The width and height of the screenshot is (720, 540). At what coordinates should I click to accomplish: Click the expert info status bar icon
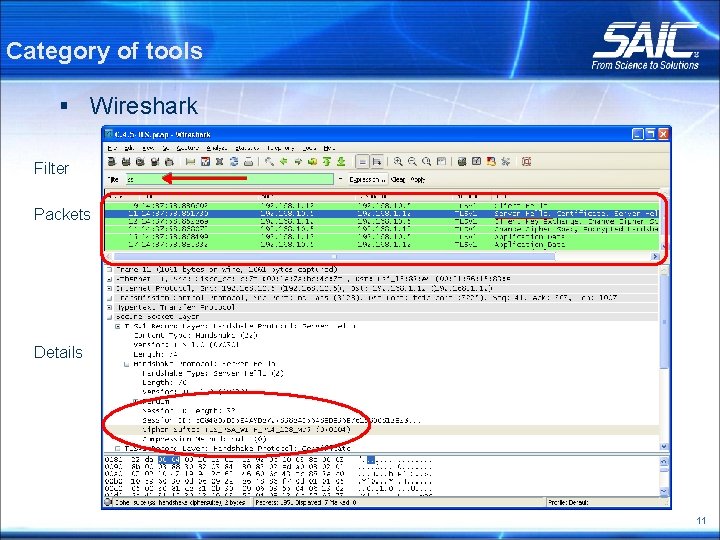point(108,502)
